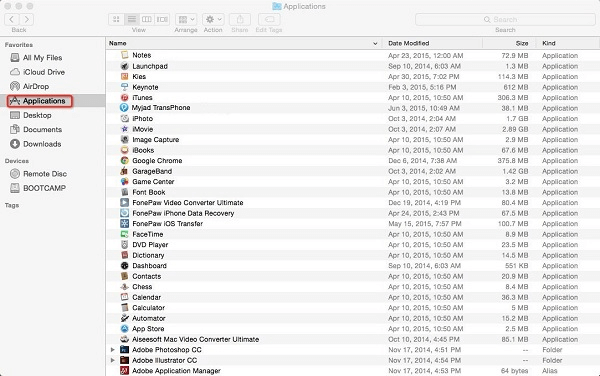This screenshot has height=376, width=600.
Task: Click the iBooks icon
Action: 124,150
